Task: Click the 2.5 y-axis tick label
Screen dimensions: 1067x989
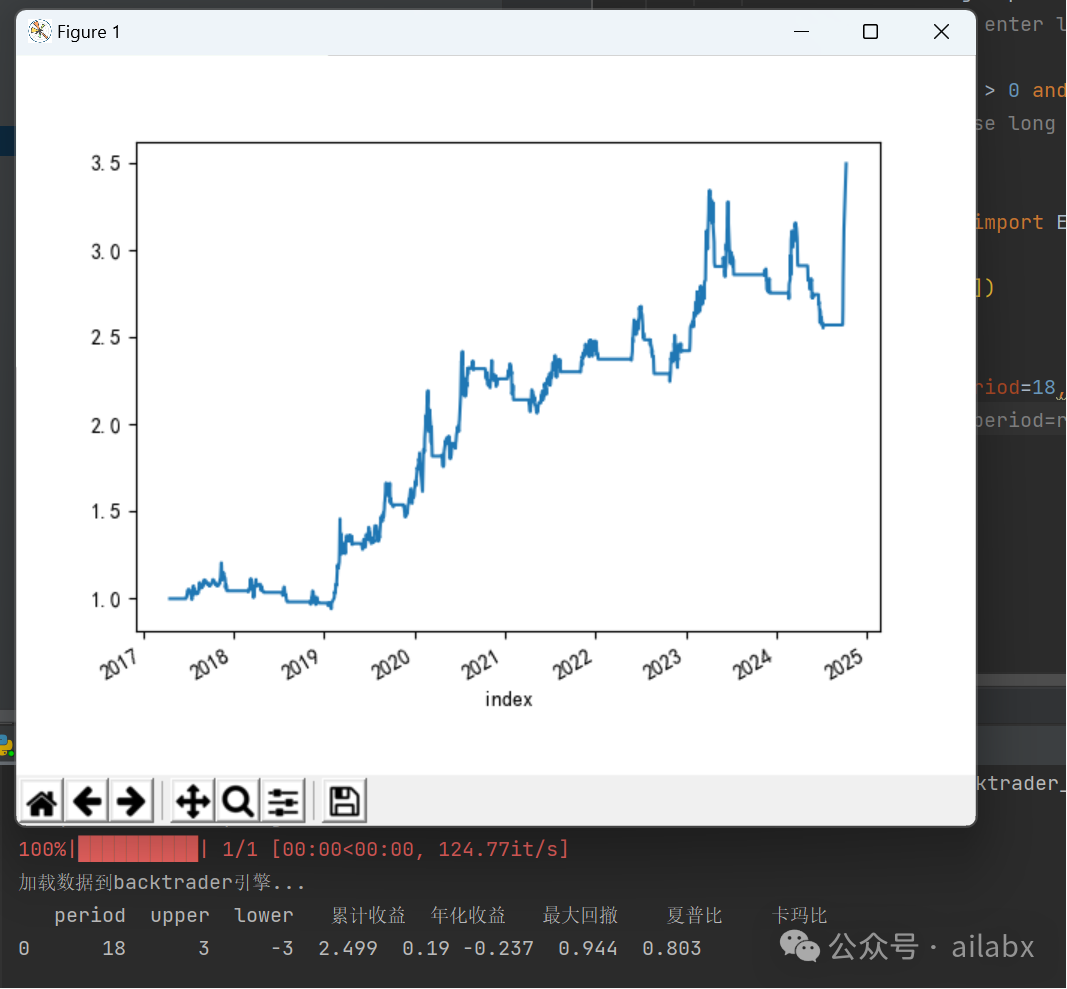Action: click(105, 338)
